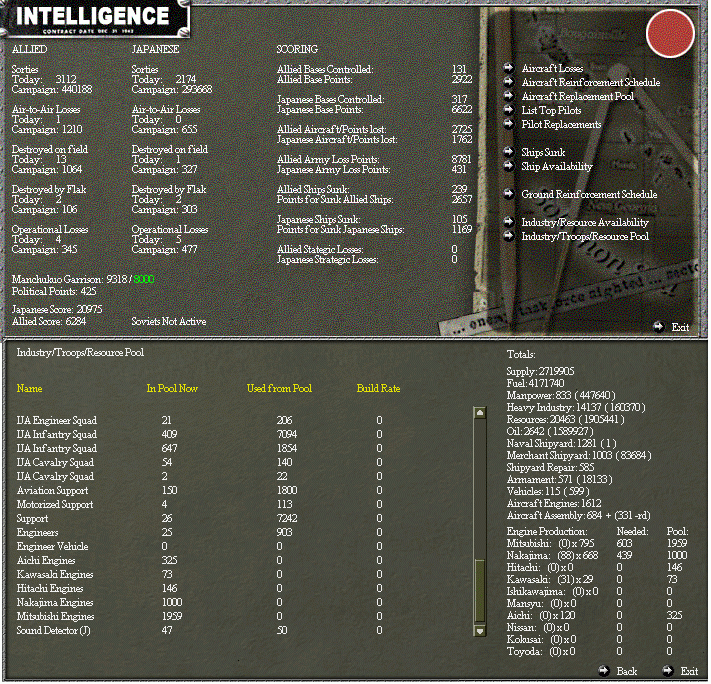Screen dimensions: 711x684
Task: Click the arrow icon beside Aircraft Losses
Action: pos(509,68)
